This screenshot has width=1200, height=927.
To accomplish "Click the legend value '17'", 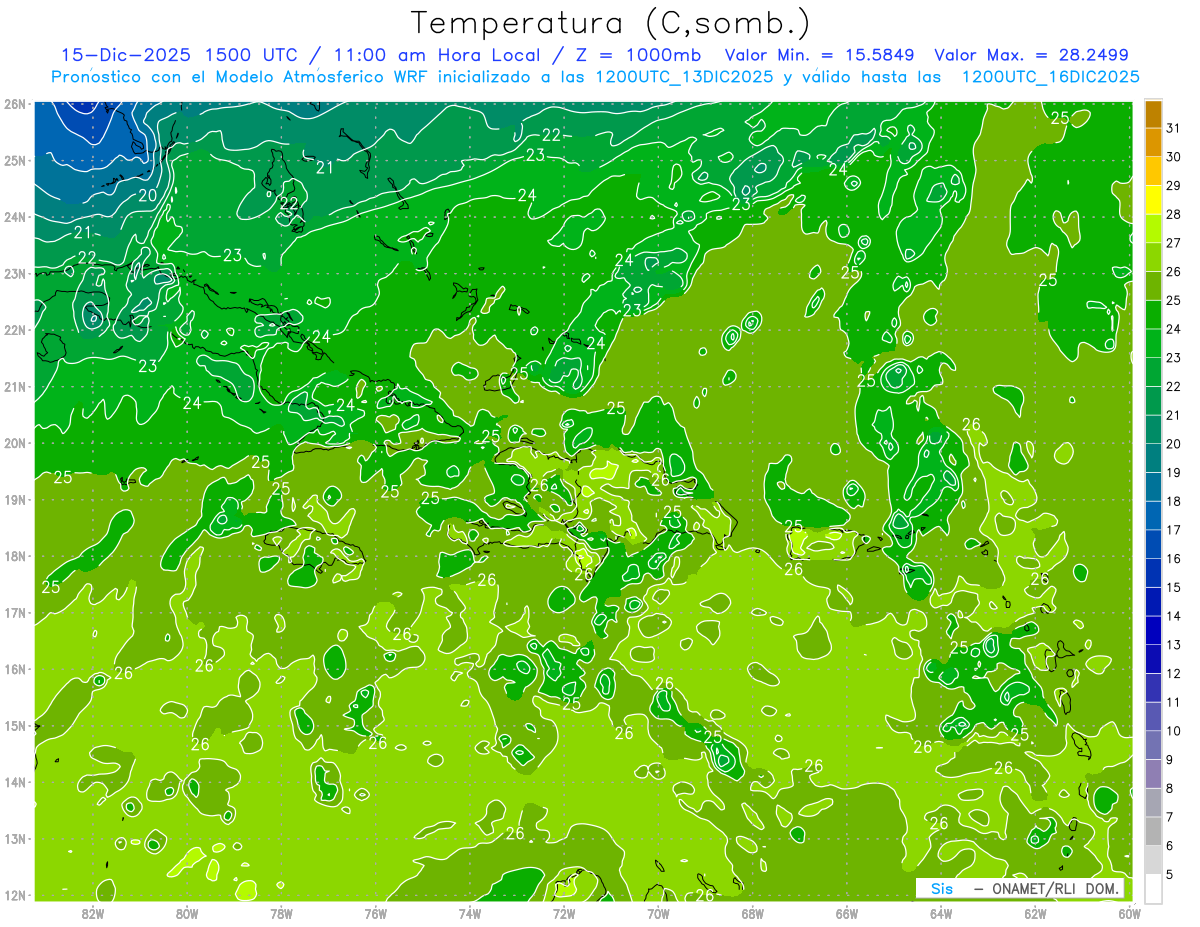I will pyautogui.click(x=1173, y=530).
